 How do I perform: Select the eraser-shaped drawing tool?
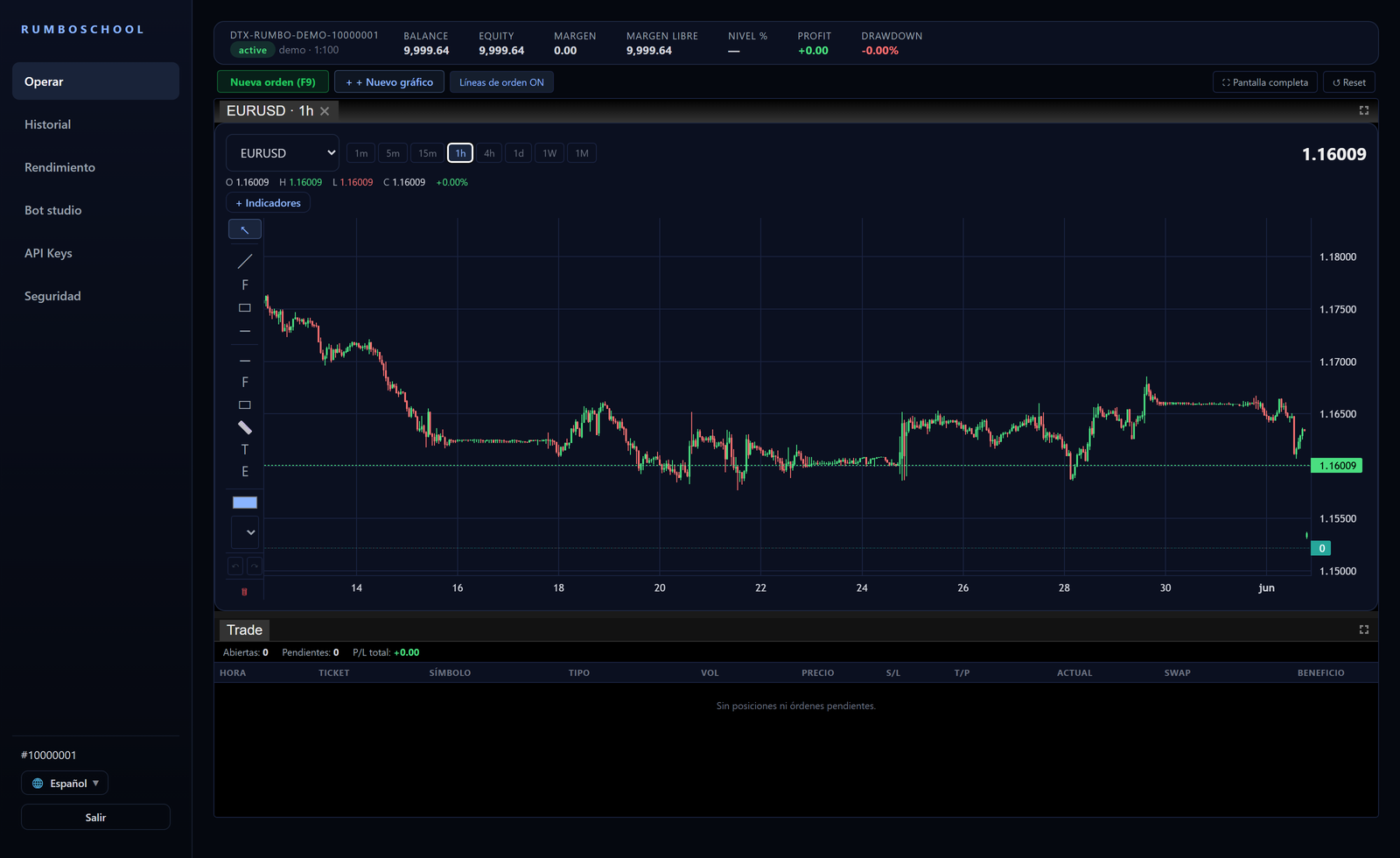pos(245,427)
